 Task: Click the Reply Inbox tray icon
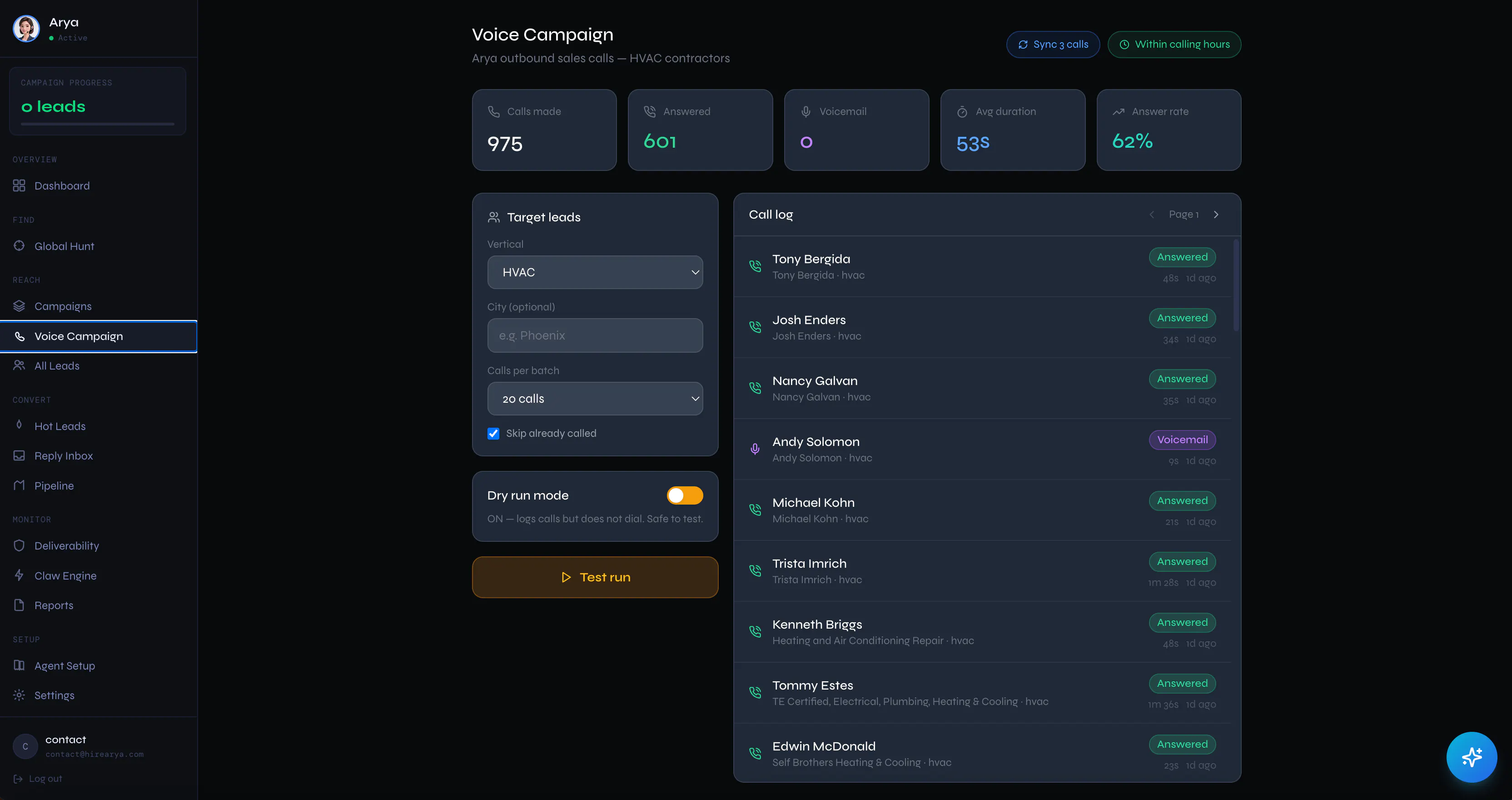coord(20,455)
